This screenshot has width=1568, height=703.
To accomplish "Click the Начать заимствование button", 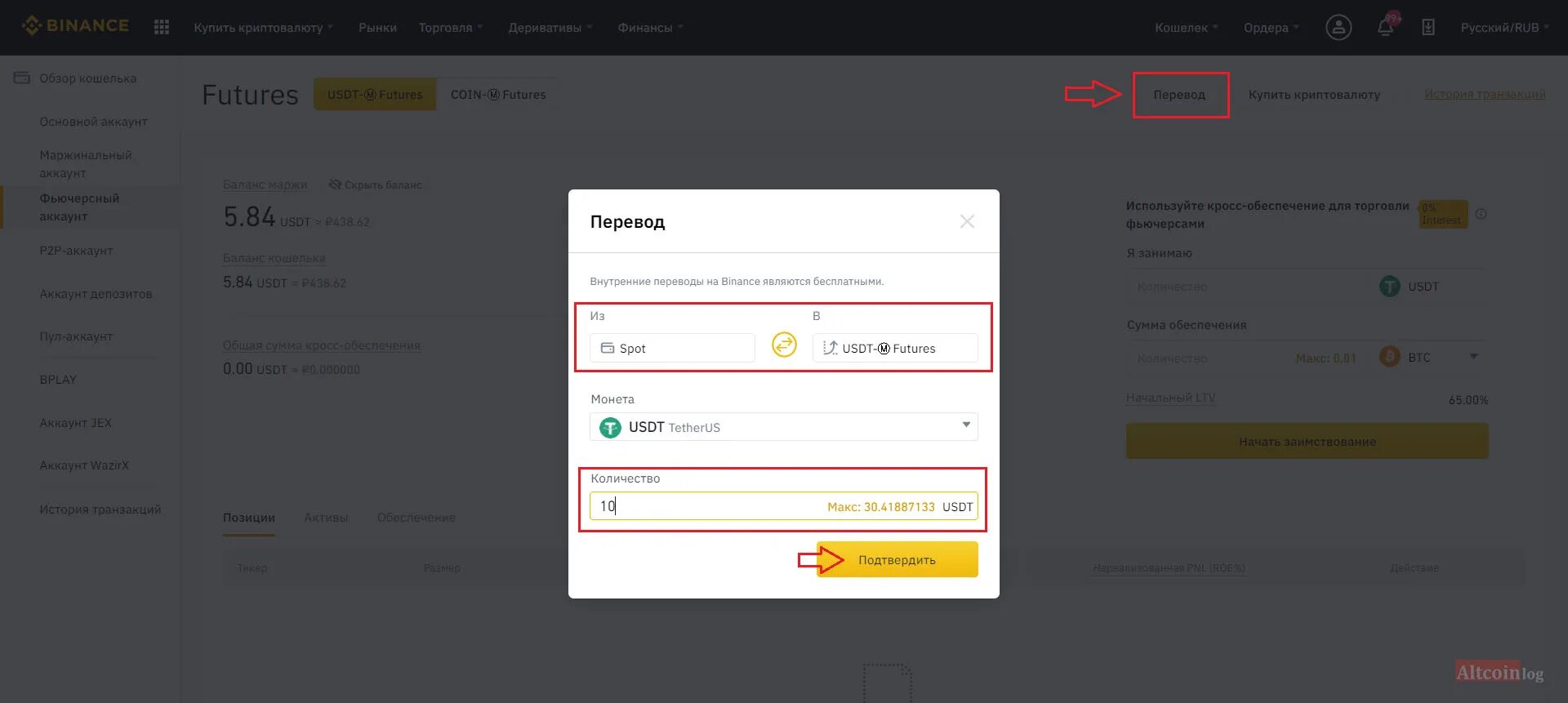I will (x=1307, y=441).
